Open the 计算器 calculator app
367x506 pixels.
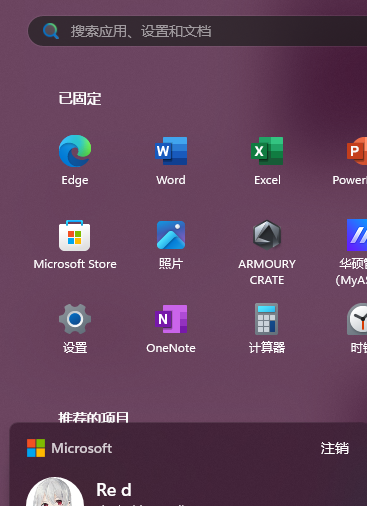pyautogui.click(x=267, y=319)
